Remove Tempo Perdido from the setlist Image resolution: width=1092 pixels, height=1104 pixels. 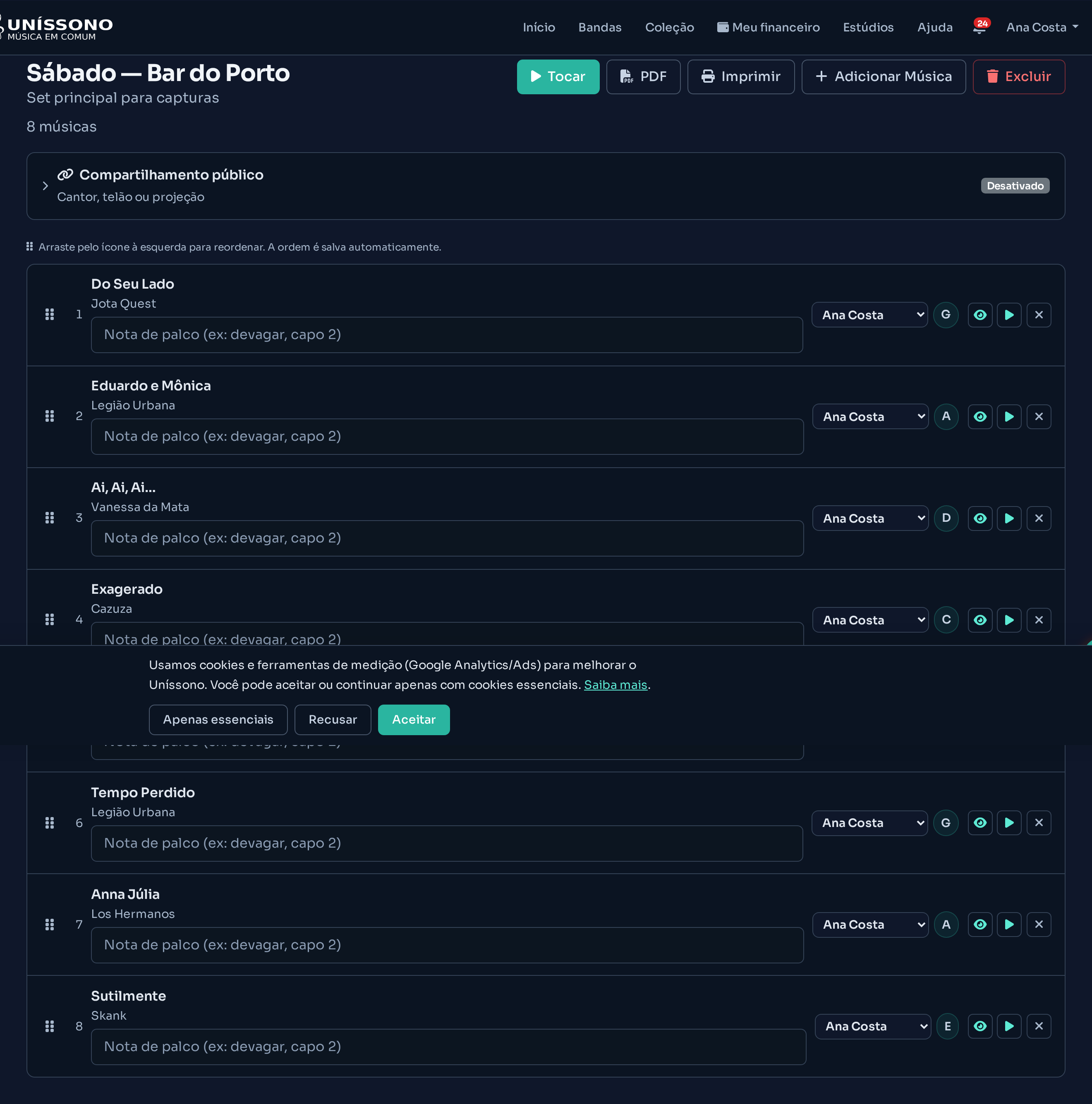click(1039, 823)
